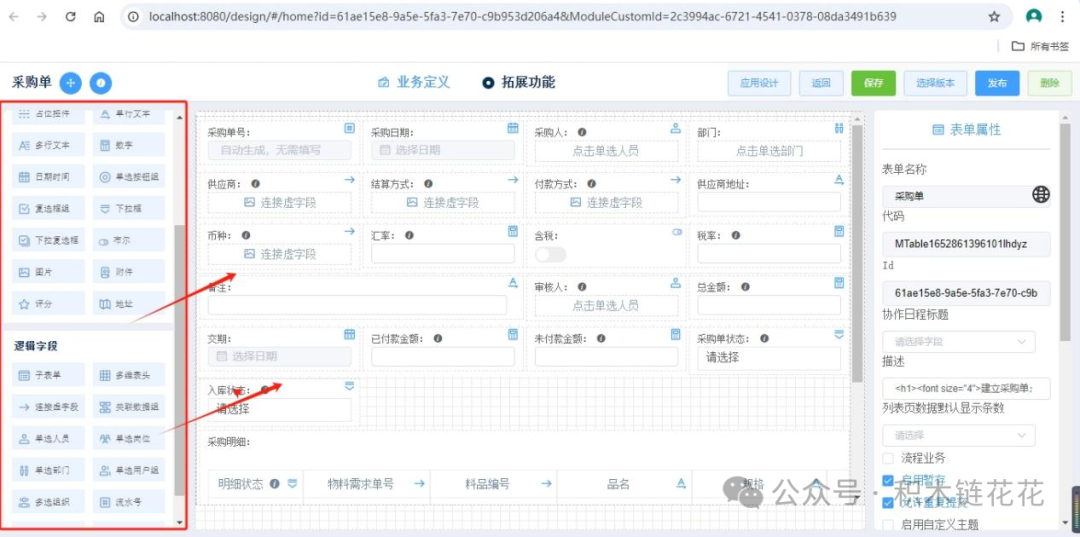Open the 协作日程标题 dropdown
This screenshot has width=1080, height=537.
958,342
